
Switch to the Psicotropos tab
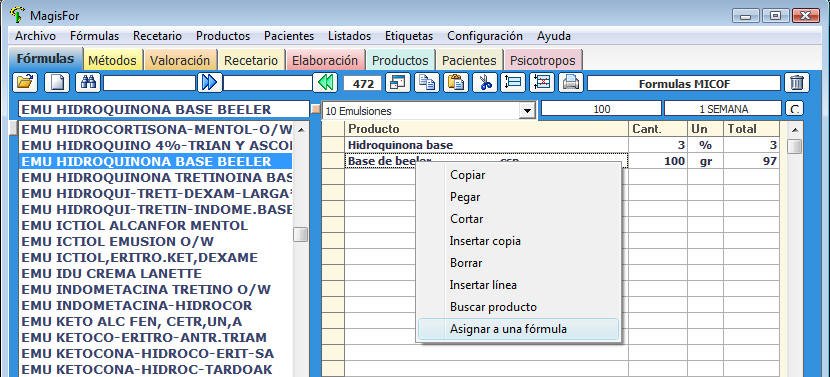pos(543,60)
